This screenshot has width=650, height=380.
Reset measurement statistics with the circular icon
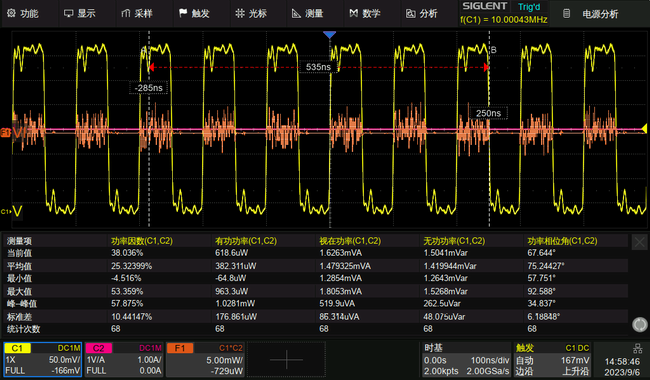[639, 324]
